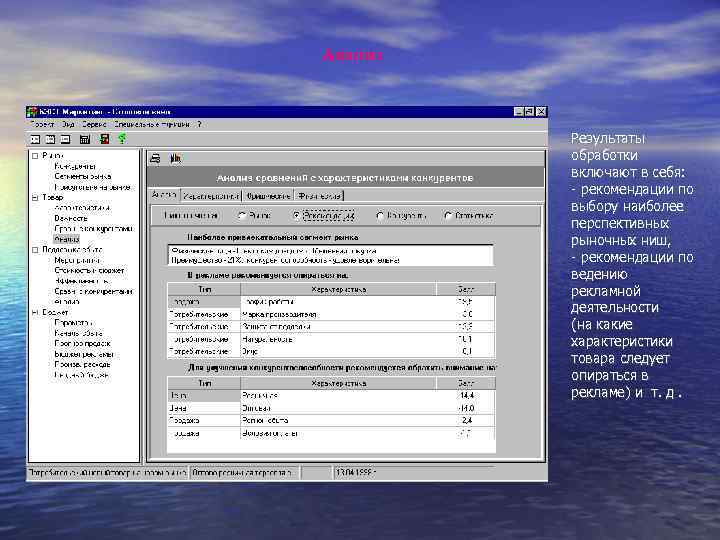Click the red diskette icon in toolbar
This screenshot has height=540, width=720.
point(104,138)
